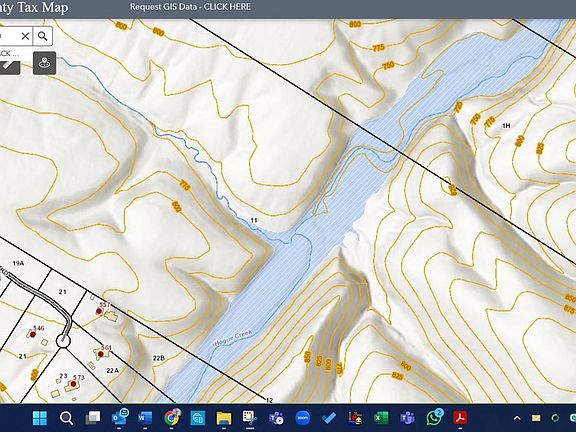This screenshot has height=432, width=576.
Task: Switch to Google Chrome in the taskbar
Action: (171, 418)
